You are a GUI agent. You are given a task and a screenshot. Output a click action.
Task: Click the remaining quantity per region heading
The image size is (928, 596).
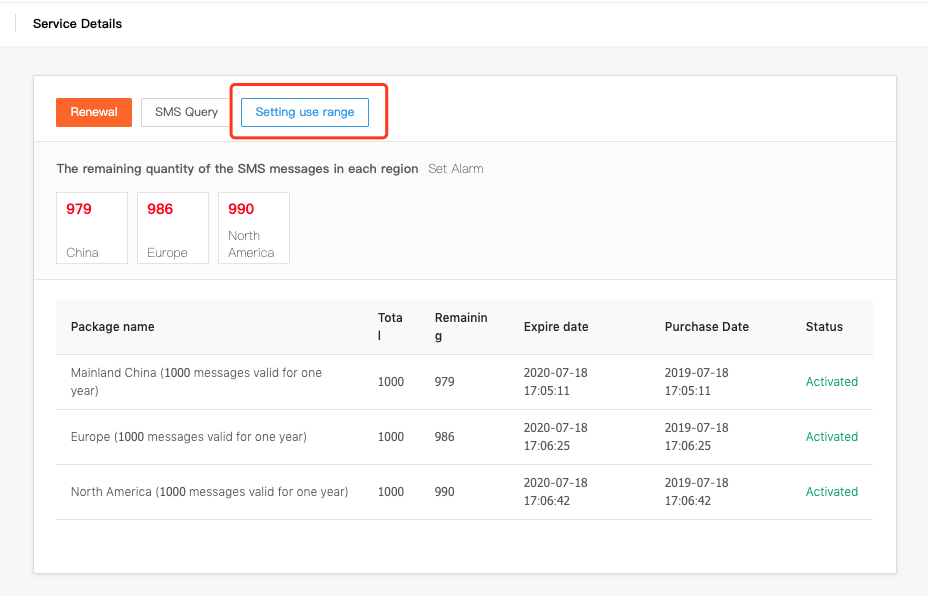coord(237,169)
